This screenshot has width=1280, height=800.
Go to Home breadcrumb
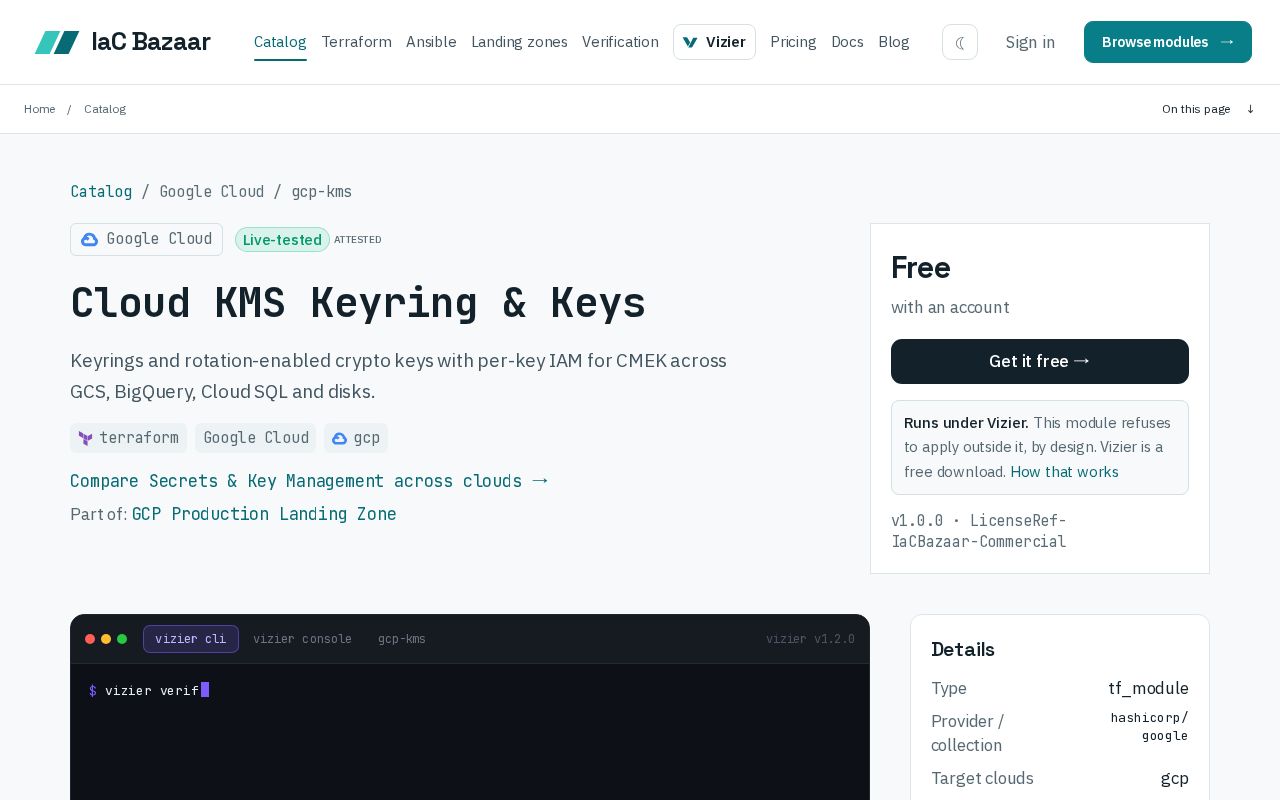click(x=40, y=109)
